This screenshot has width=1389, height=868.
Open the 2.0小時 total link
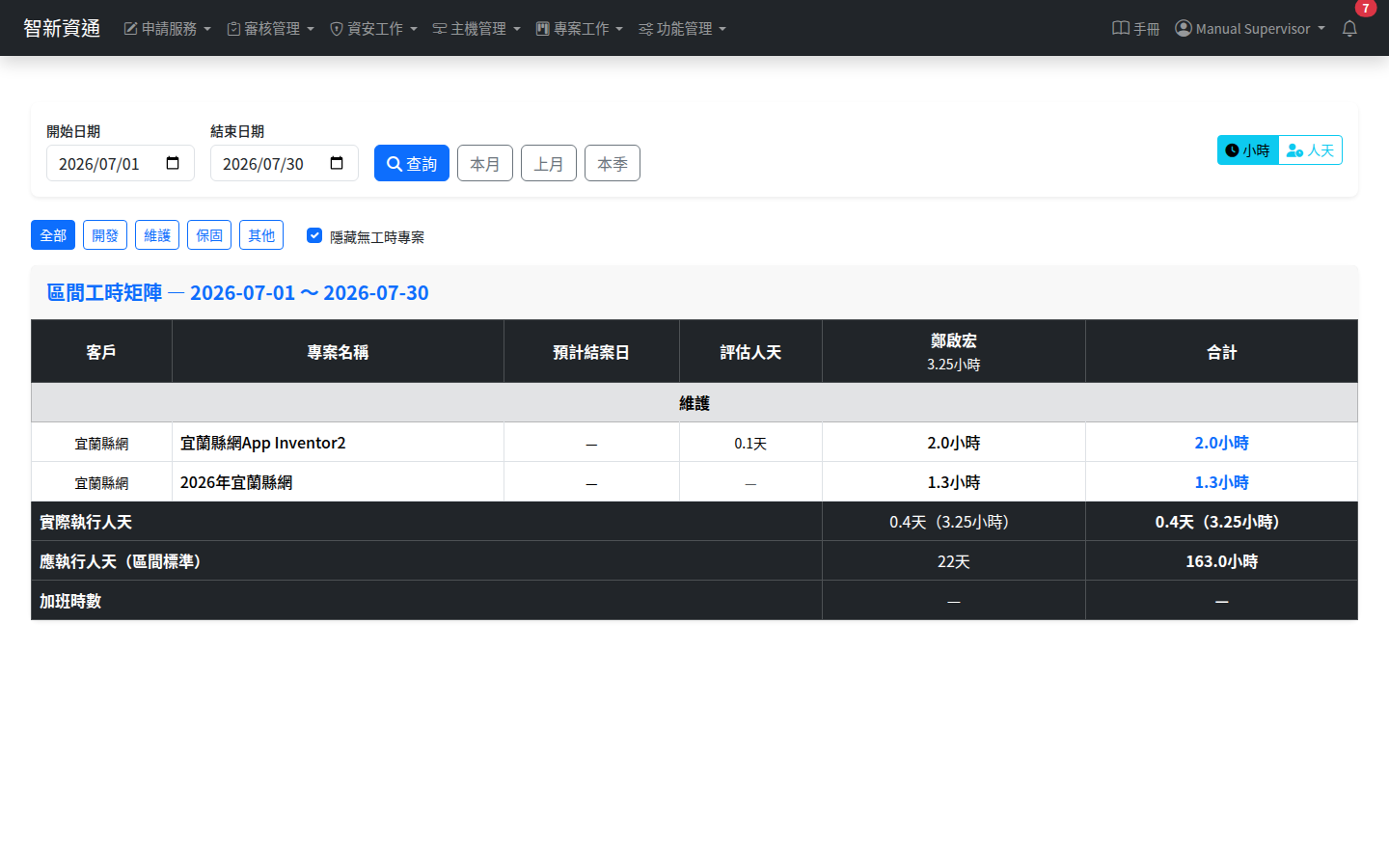pyautogui.click(x=1221, y=443)
